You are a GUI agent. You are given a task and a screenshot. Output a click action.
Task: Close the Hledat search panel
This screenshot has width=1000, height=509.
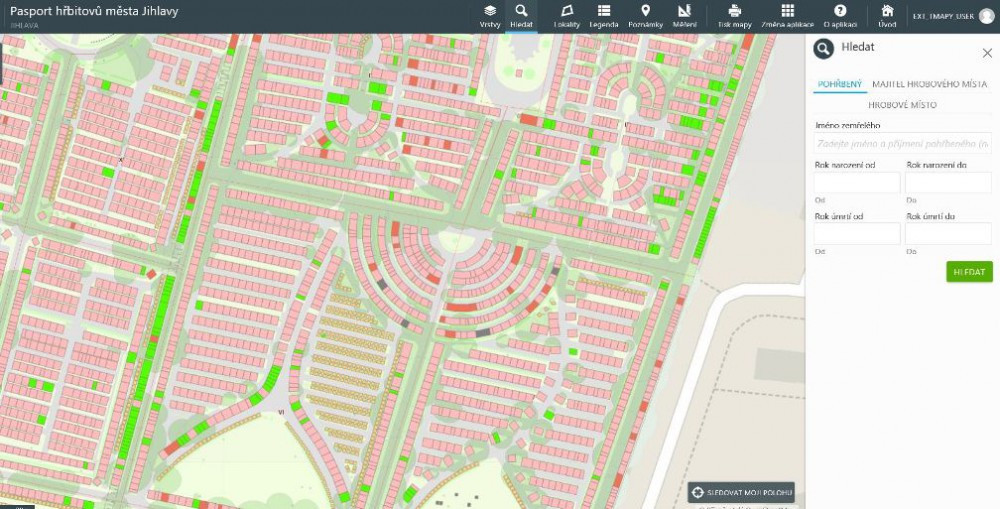click(x=987, y=52)
